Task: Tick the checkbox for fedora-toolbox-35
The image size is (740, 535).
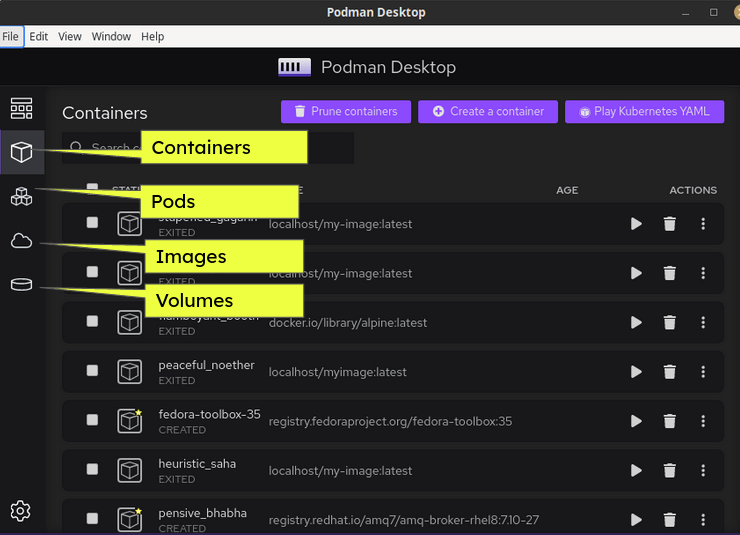Action: click(x=92, y=420)
